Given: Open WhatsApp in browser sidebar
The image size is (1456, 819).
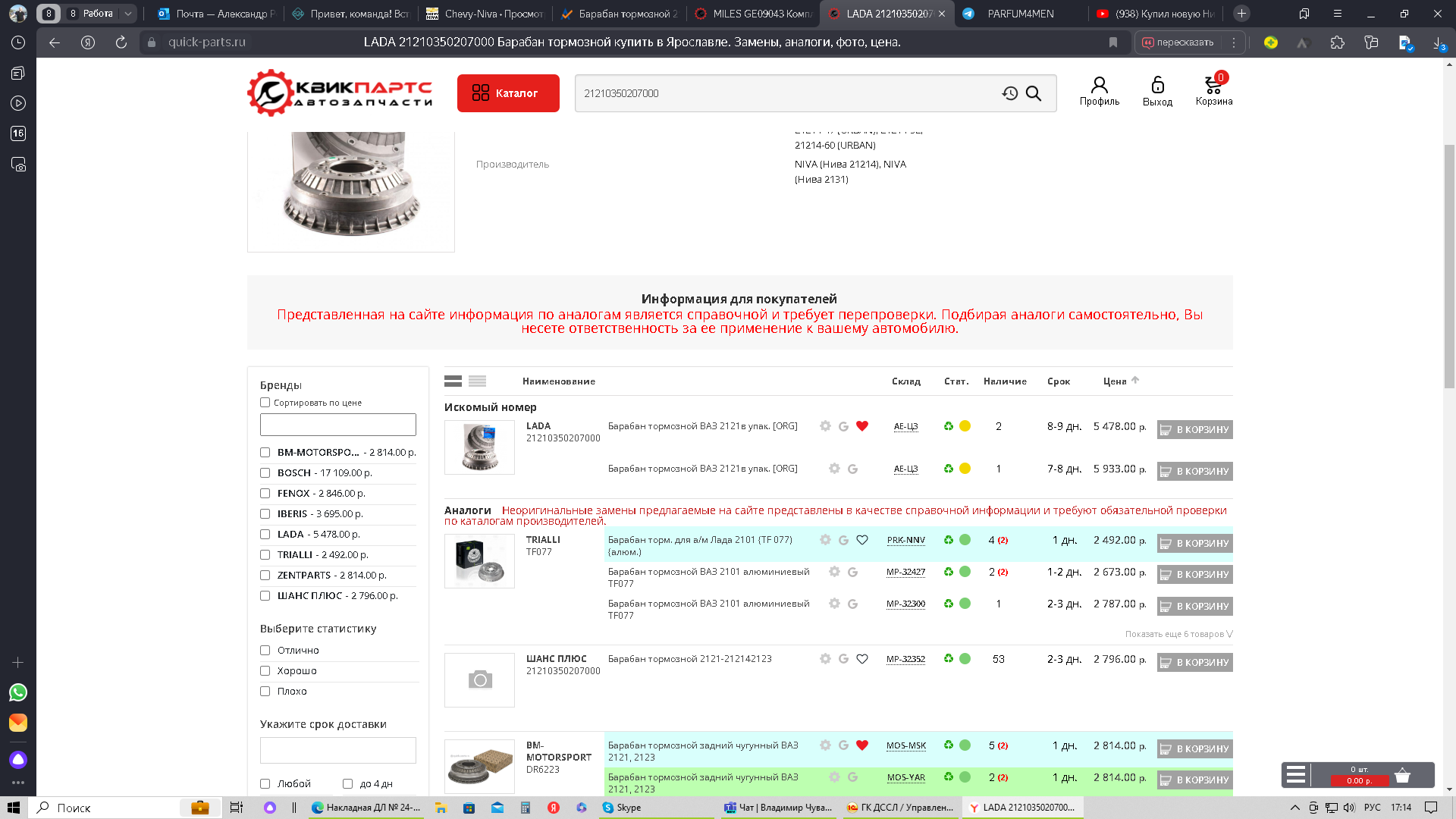Looking at the screenshot, I should tap(18, 692).
